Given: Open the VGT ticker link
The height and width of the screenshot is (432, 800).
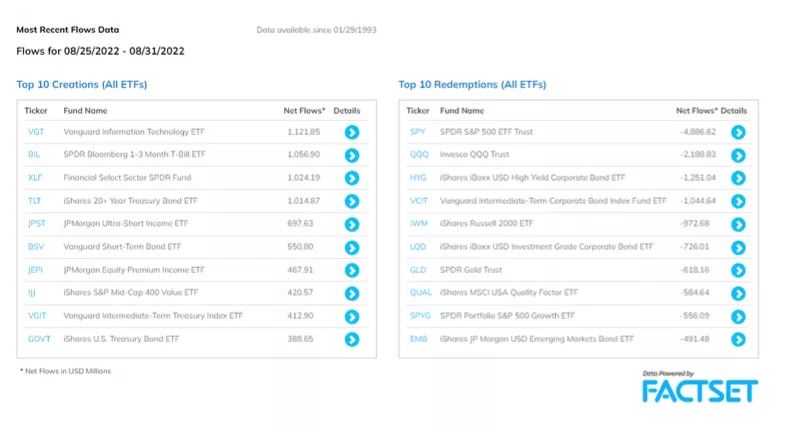Looking at the screenshot, I should click(36, 132).
